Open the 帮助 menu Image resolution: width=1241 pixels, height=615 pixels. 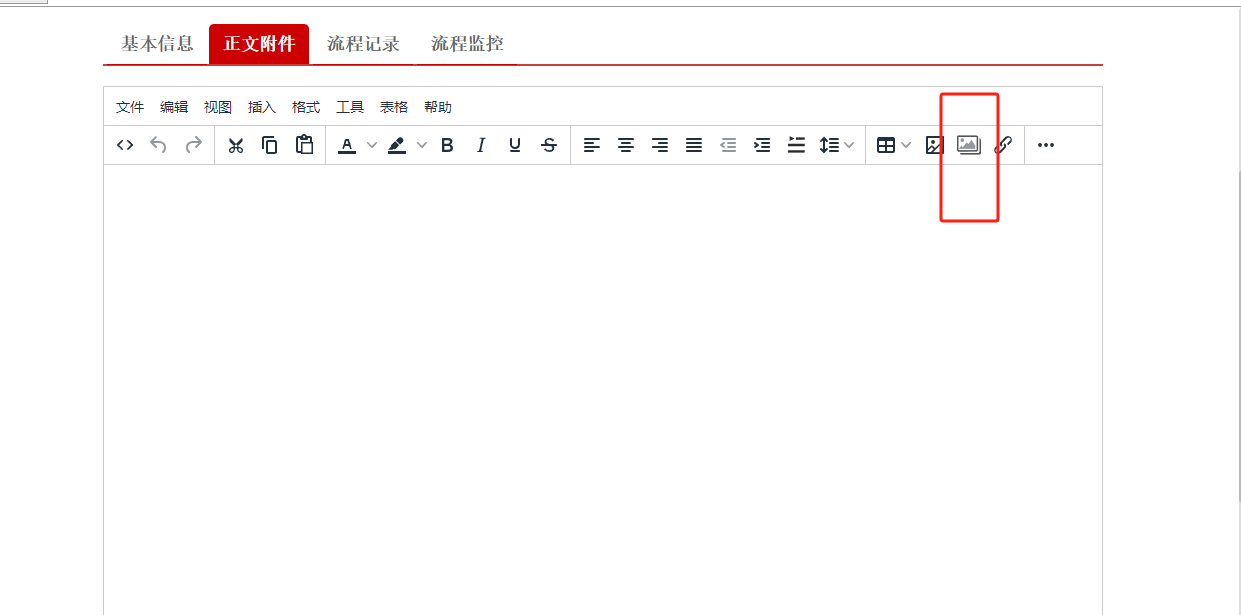(x=438, y=107)
